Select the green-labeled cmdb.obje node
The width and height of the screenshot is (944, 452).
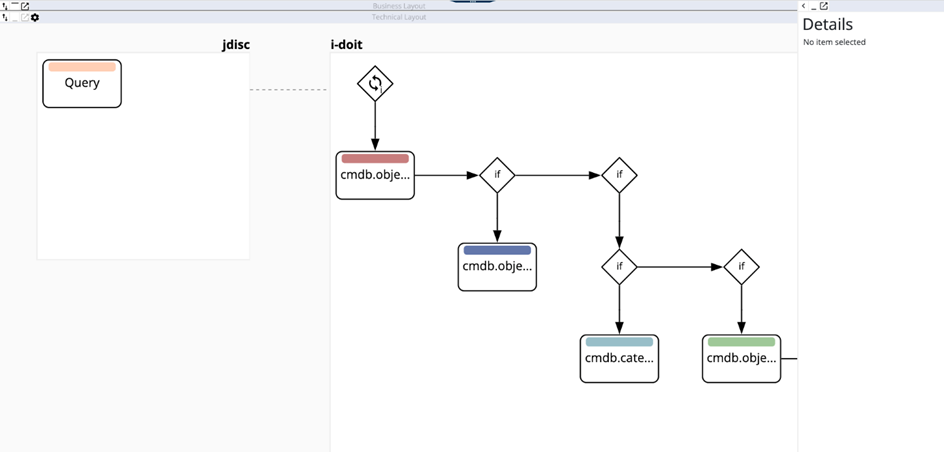coord(741,359)
